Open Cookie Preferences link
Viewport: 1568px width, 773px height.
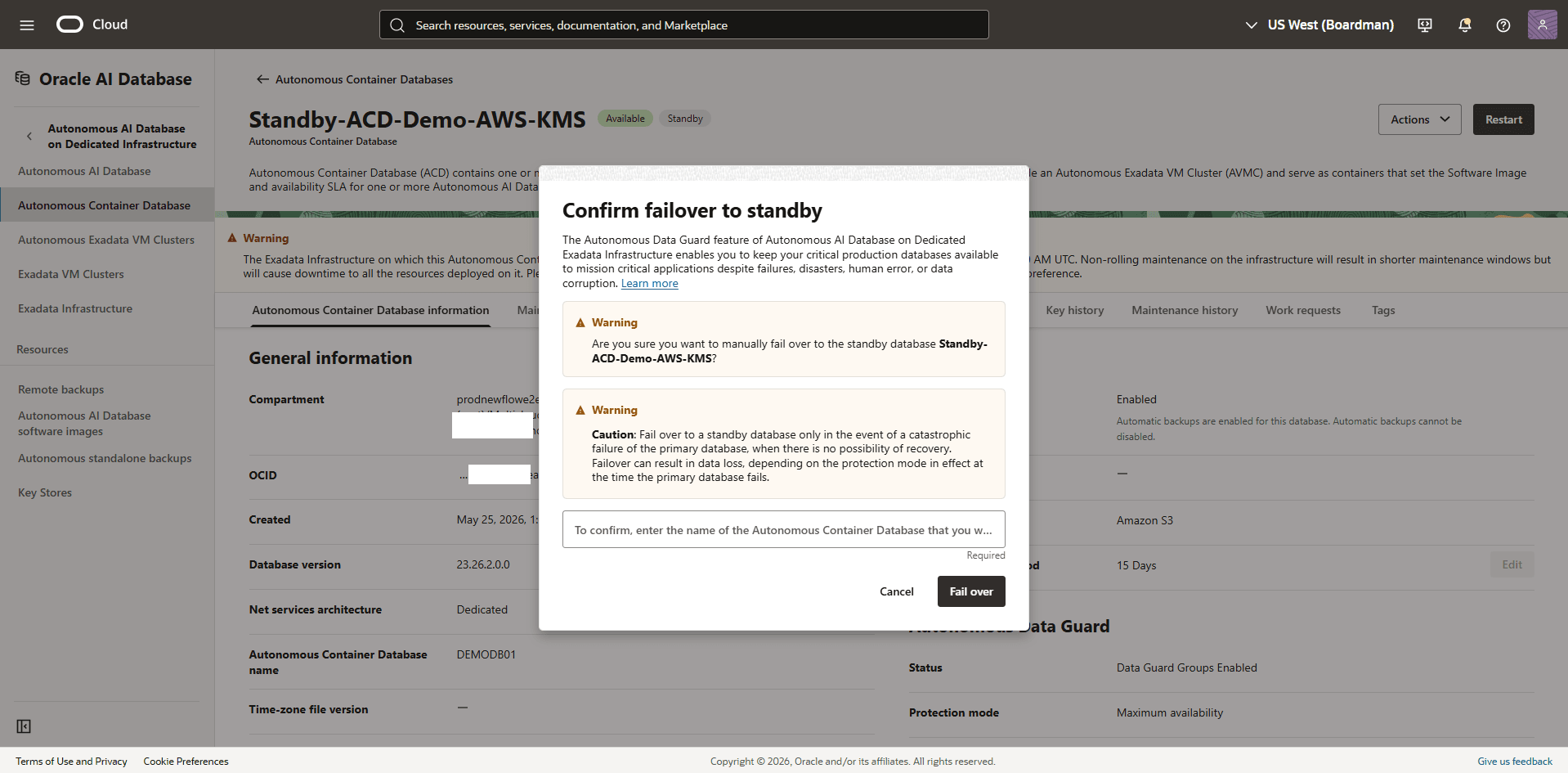(186, 762)
